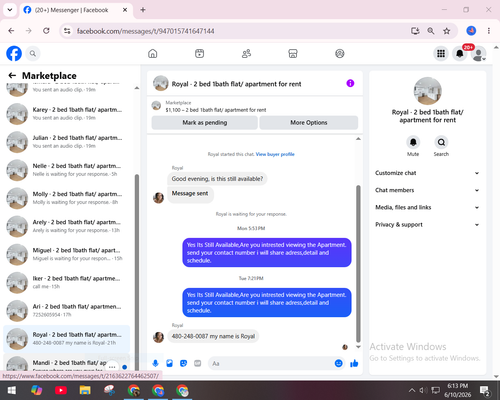
Task: Click the Facebook search magnifier icon
Action: (x=33, y=53)
